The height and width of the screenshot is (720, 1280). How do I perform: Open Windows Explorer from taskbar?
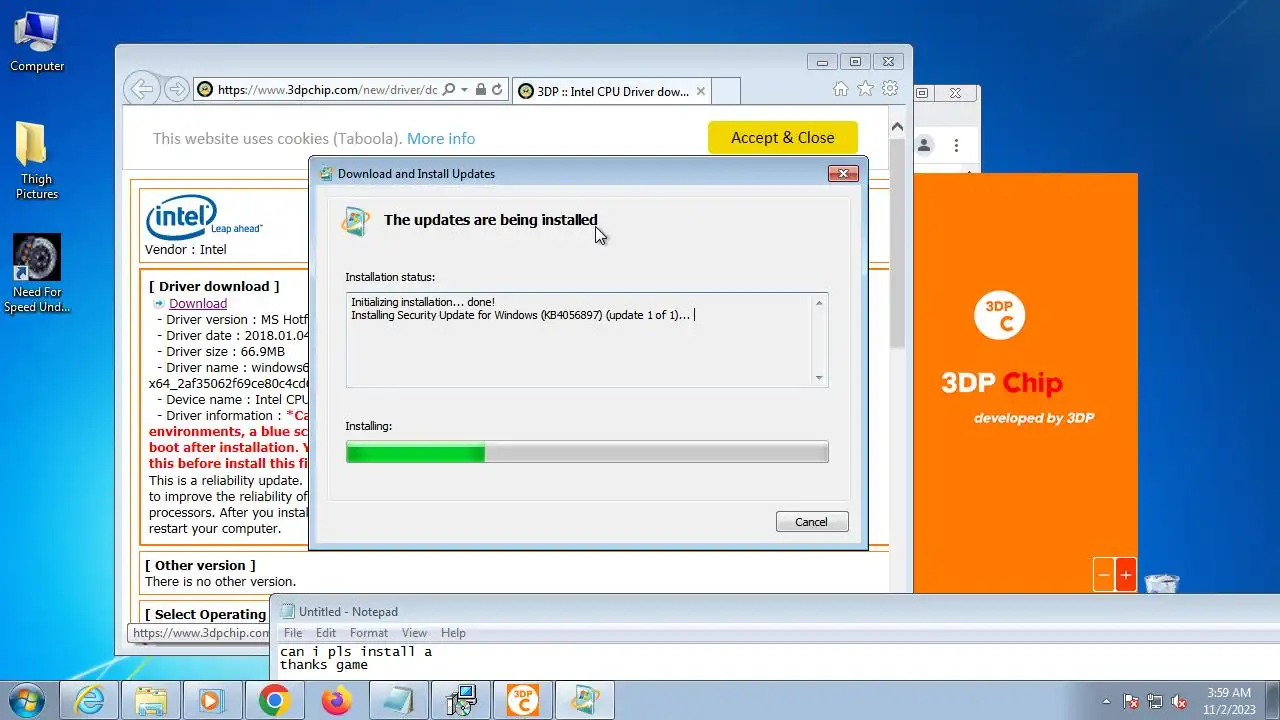coord(151,700)
